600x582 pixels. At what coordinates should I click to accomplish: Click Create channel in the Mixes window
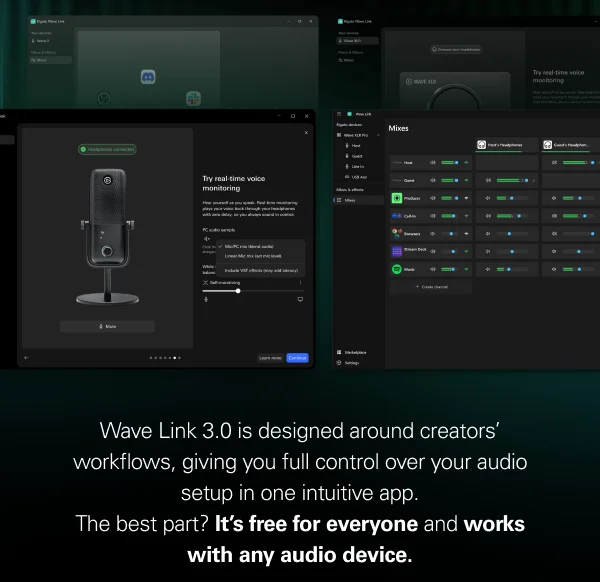click(x=431, y=287)
